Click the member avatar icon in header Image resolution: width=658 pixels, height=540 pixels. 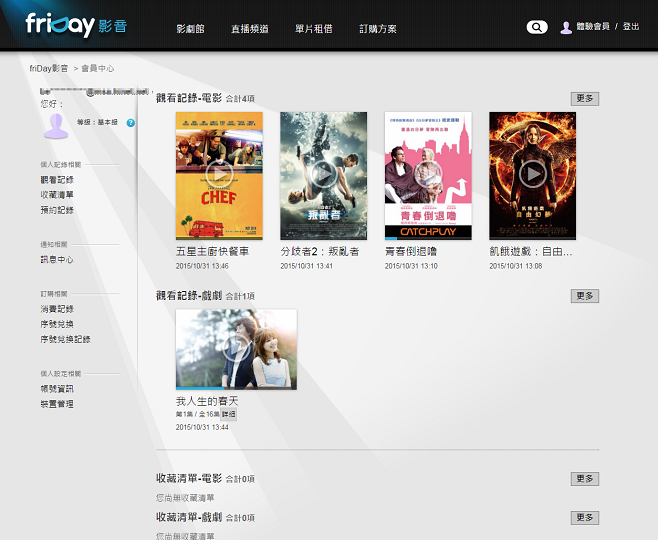pyautogui.click(x=566, y=28)
